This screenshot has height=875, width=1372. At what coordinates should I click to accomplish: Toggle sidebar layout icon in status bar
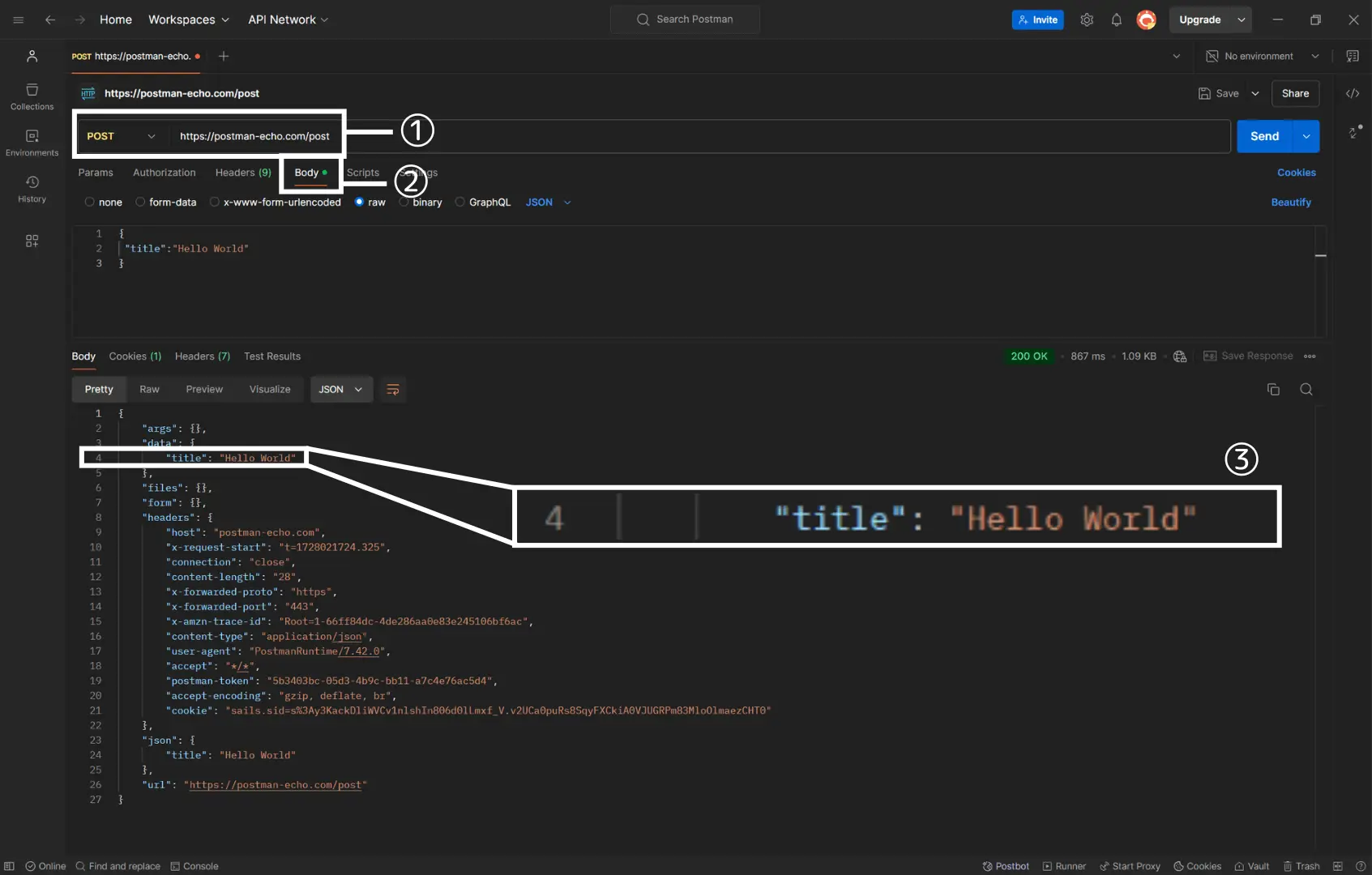[9, 866]
